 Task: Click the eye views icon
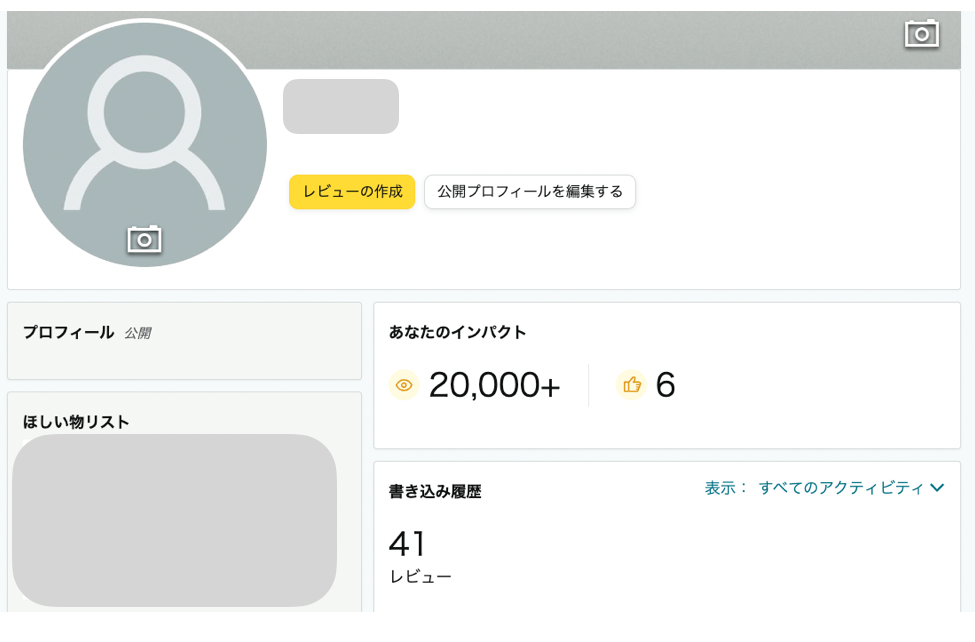[404, 385]
